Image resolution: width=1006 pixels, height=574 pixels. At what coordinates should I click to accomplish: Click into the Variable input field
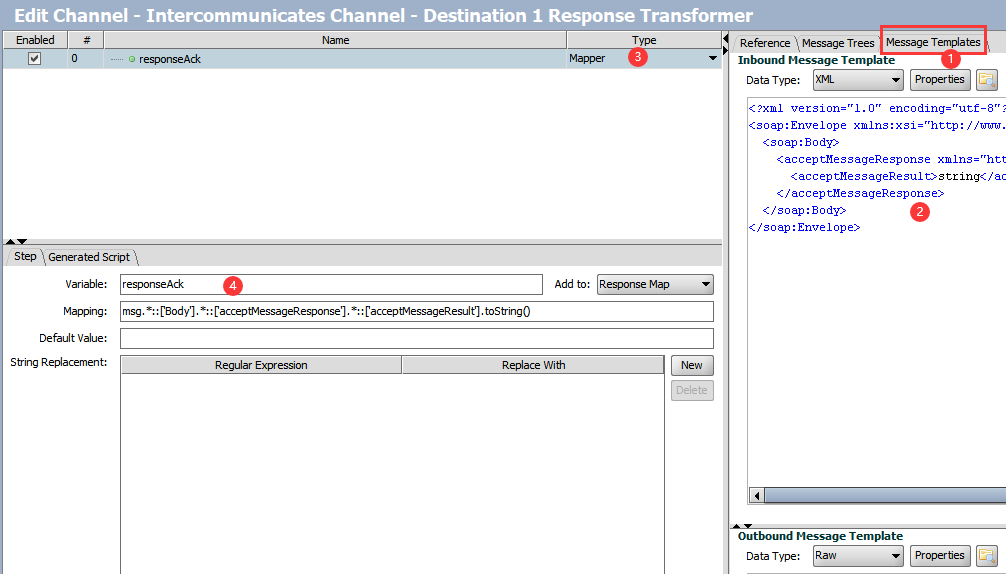click(x=331, y=284)
